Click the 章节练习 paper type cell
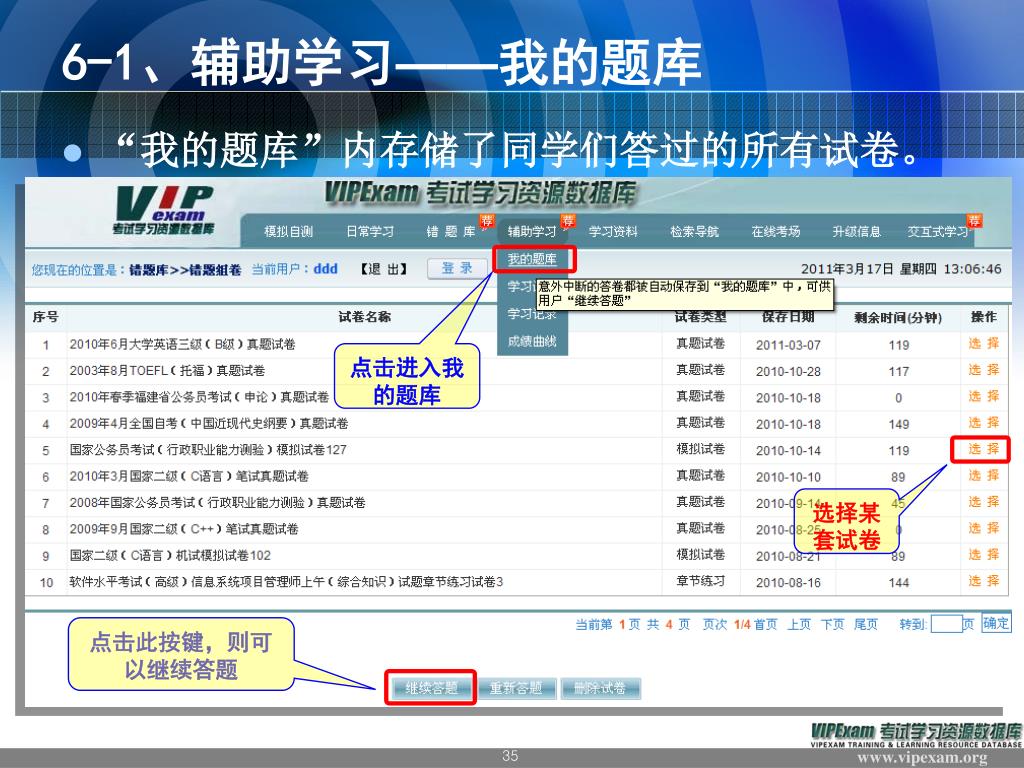The width and height of the screenshot is (1024, 768). coord(701,581)
